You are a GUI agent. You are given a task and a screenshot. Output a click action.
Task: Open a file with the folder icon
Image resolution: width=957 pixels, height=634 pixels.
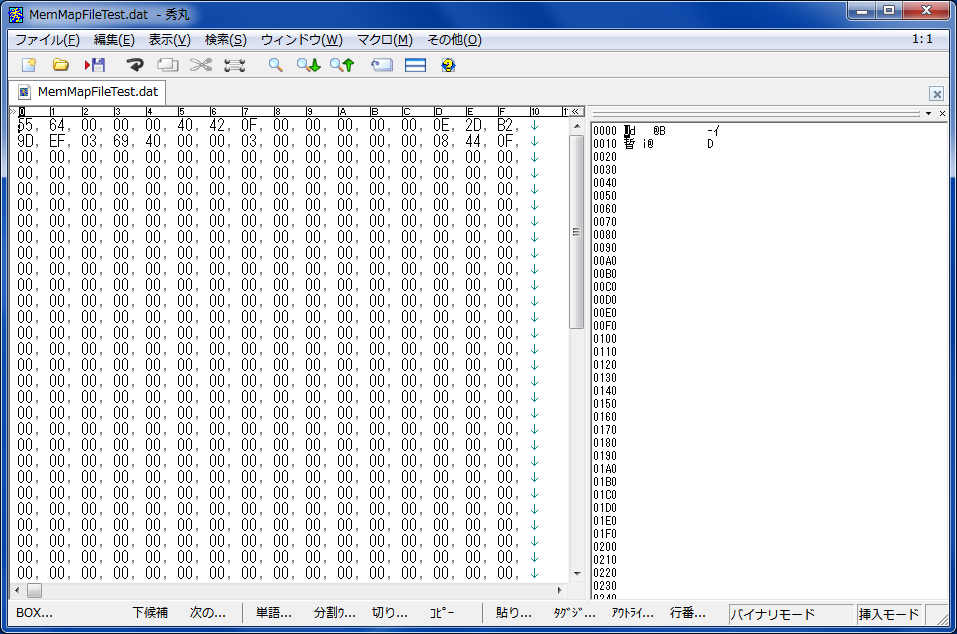point(60,65)
